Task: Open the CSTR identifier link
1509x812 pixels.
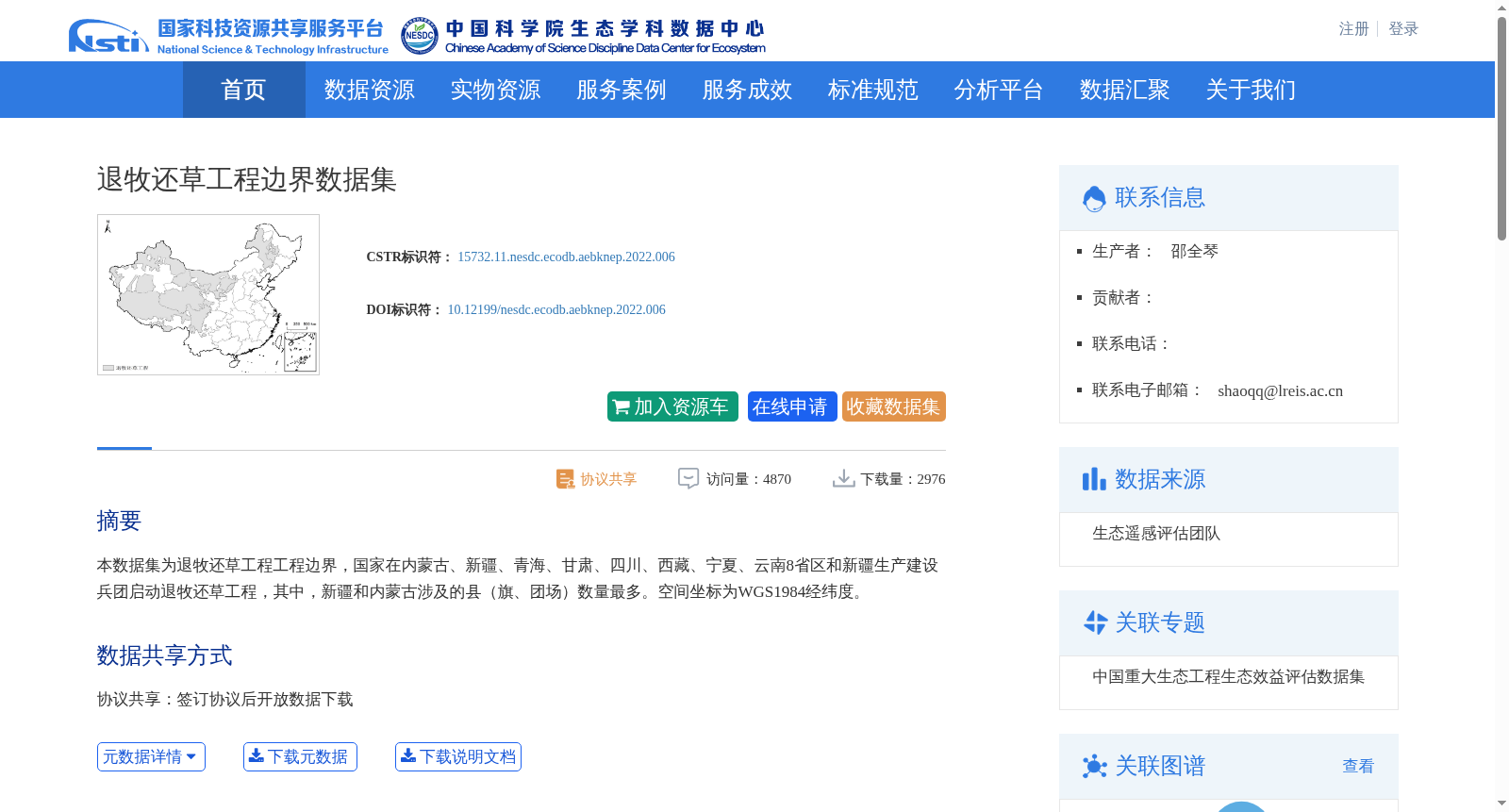Action: pos(566,257)
